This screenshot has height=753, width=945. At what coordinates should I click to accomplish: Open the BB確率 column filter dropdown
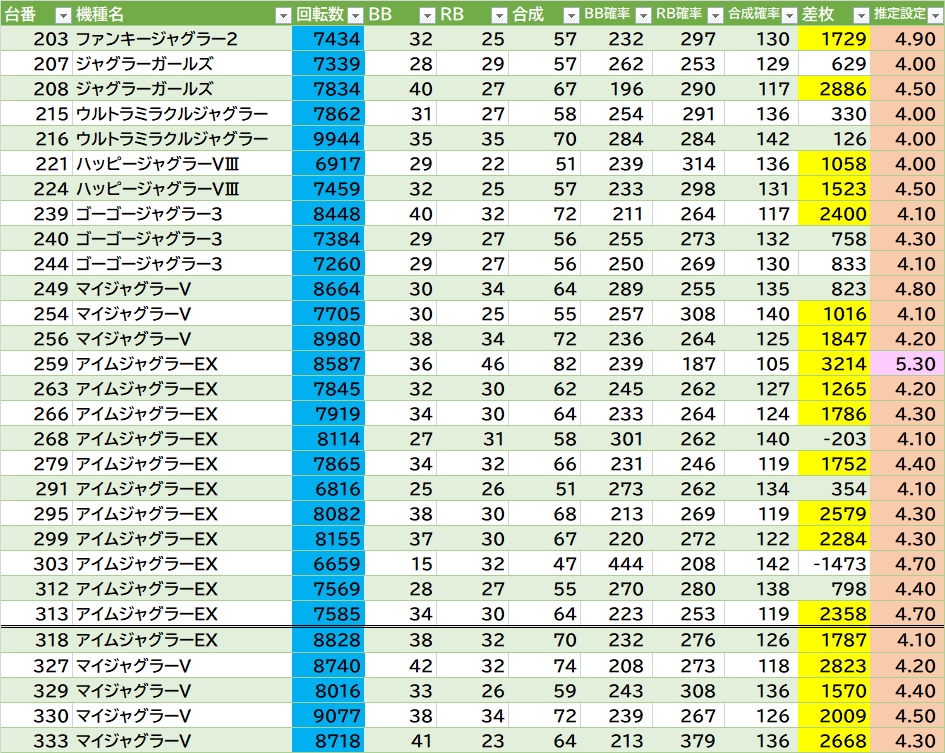[x=643, y=16]
